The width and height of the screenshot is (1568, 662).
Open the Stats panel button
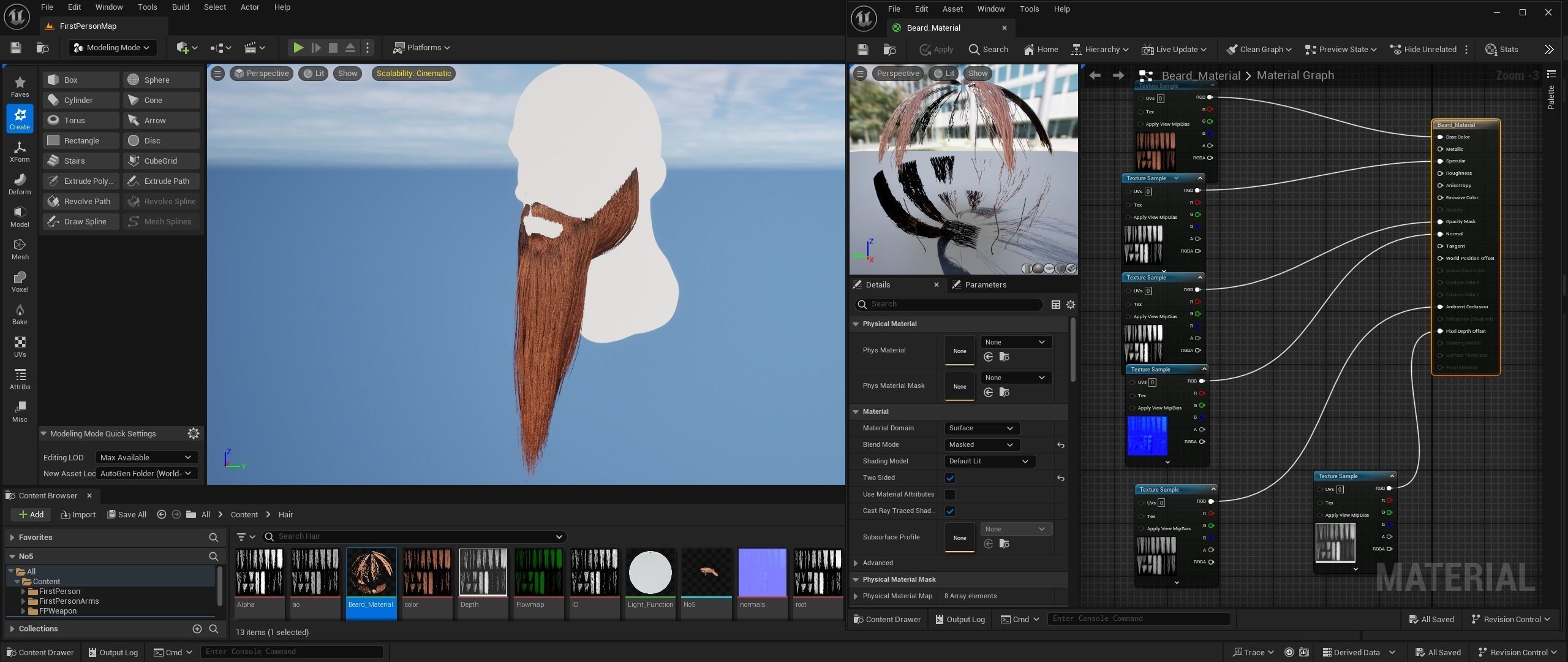(1502, 49)
